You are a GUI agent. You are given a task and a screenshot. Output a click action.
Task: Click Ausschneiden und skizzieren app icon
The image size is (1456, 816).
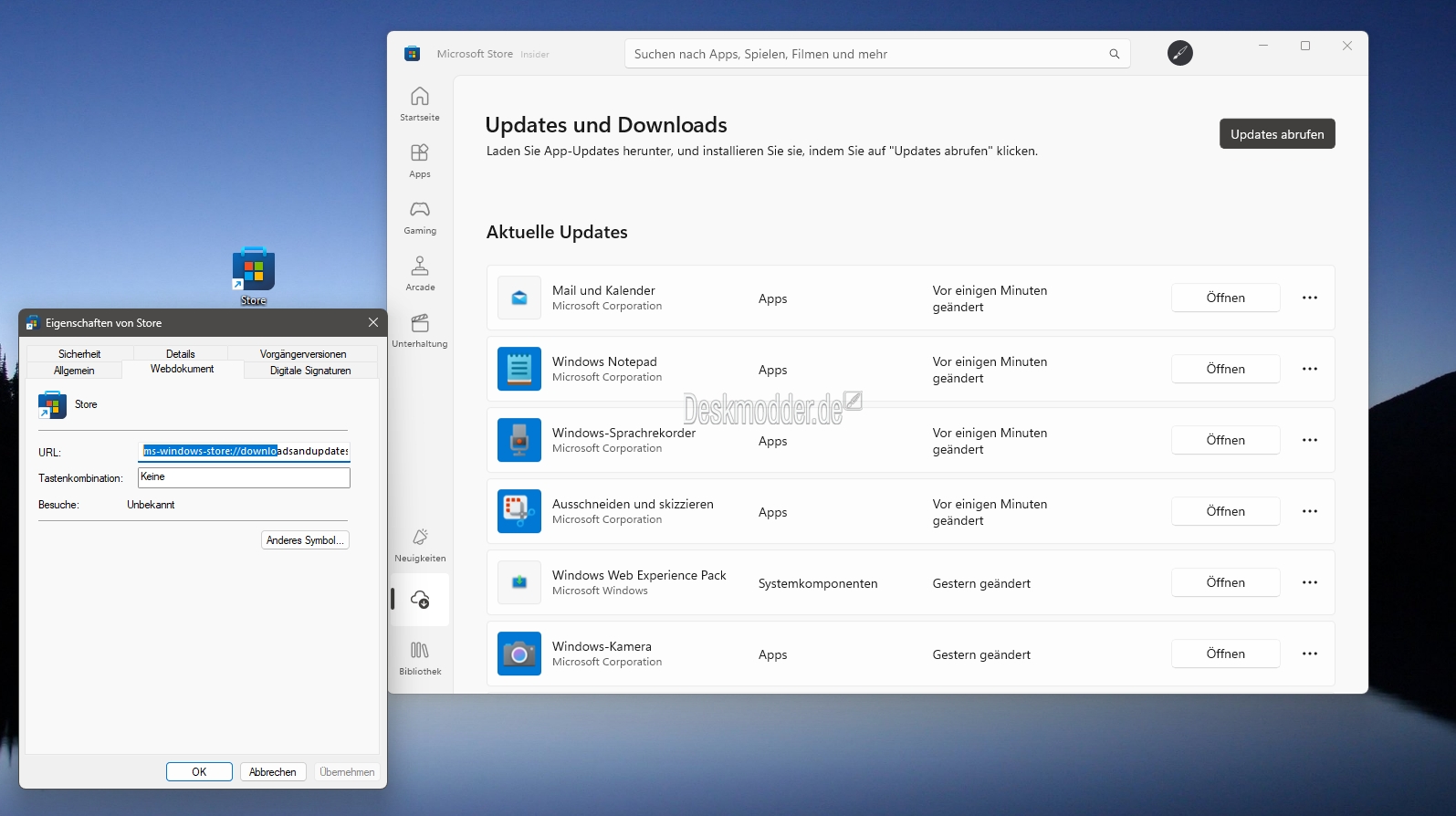[x=519, y=511]
